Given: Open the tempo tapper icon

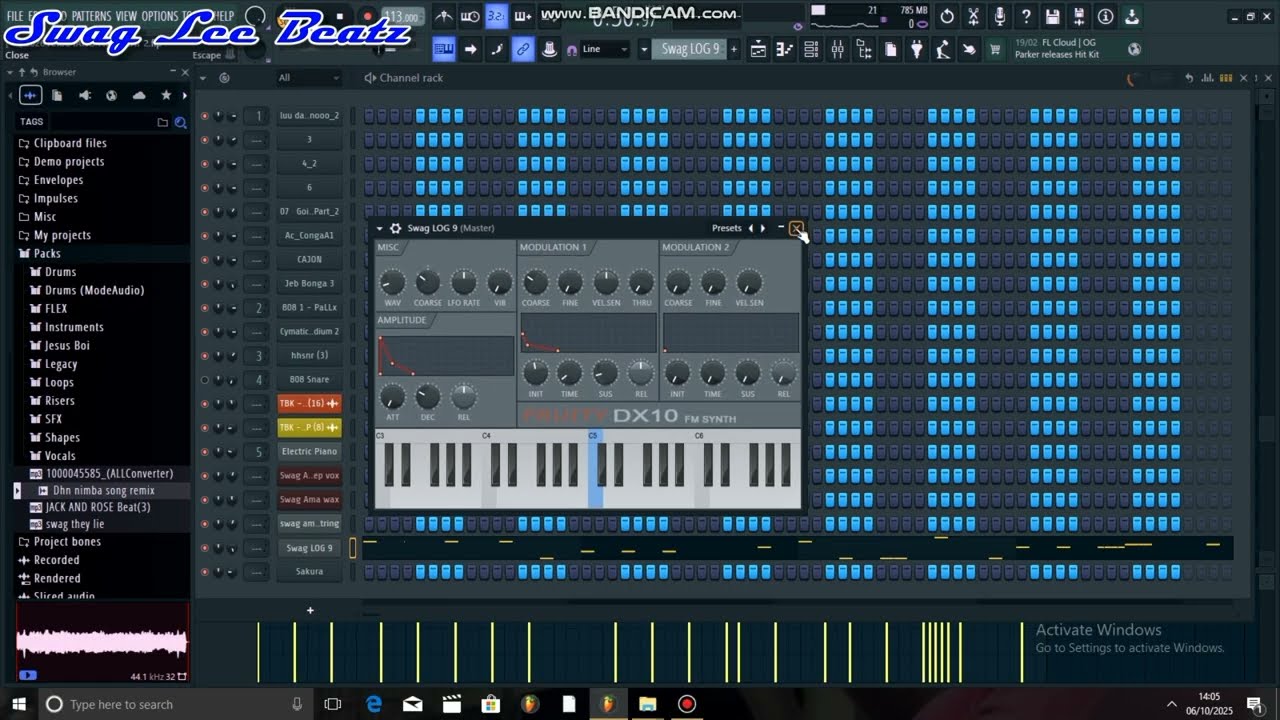Looking at the screenshot, I should [x=942, y=49].
